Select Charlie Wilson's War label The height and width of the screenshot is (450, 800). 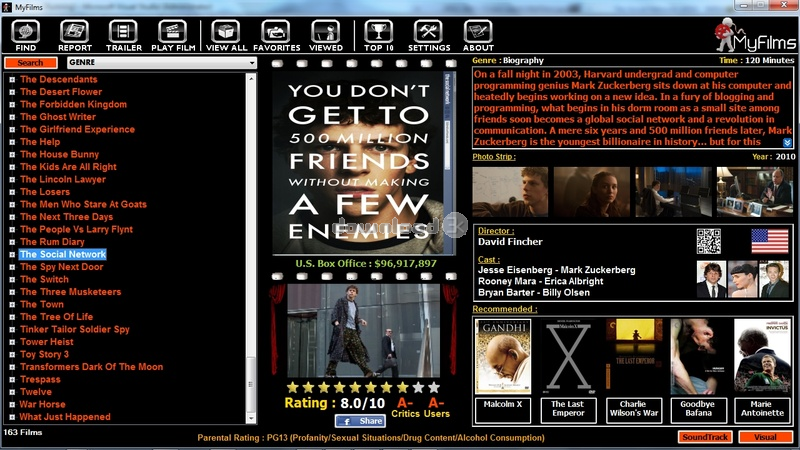[x=634, y=410]
